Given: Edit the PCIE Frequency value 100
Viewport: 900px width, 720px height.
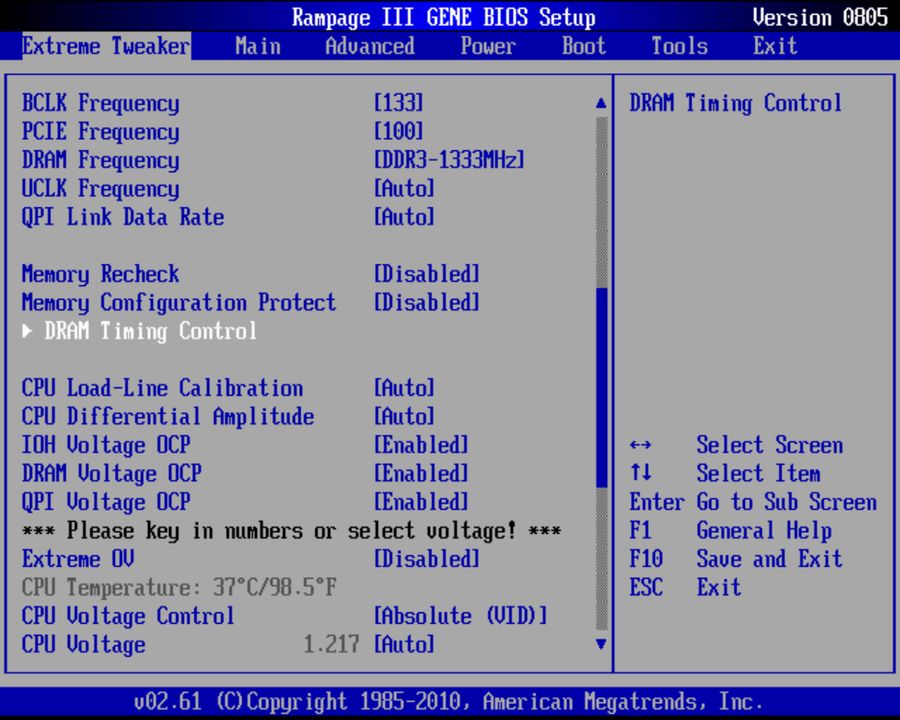Looking at the screenshot, I should tap(398, 131).
